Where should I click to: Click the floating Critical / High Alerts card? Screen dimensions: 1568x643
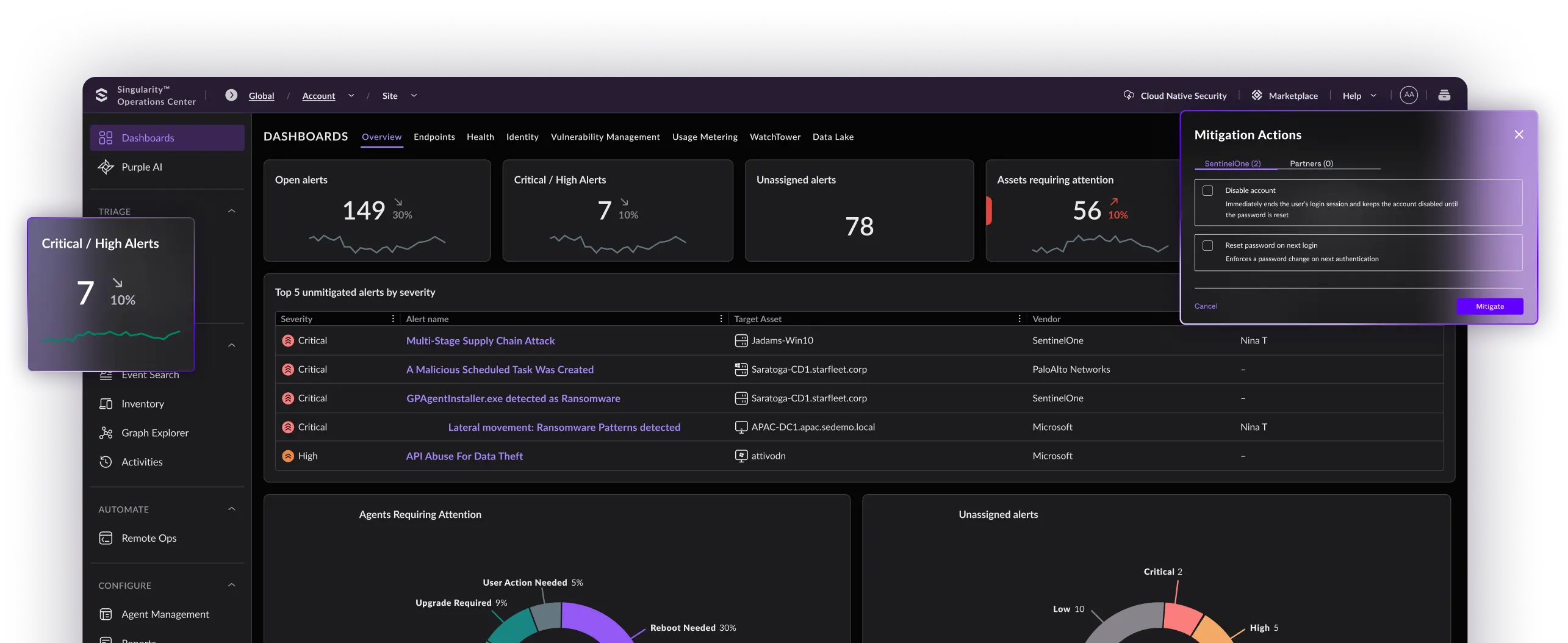[111, 295]
